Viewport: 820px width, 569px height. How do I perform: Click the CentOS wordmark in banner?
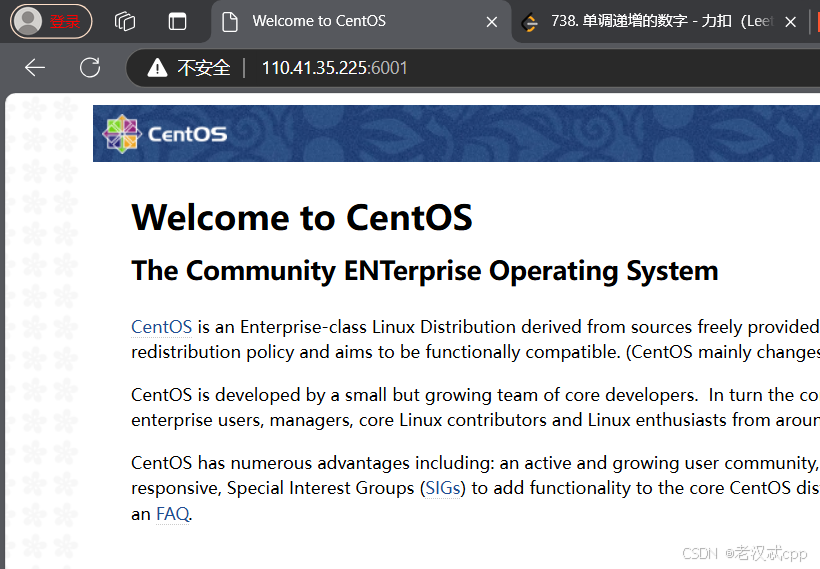pos(188,134)
